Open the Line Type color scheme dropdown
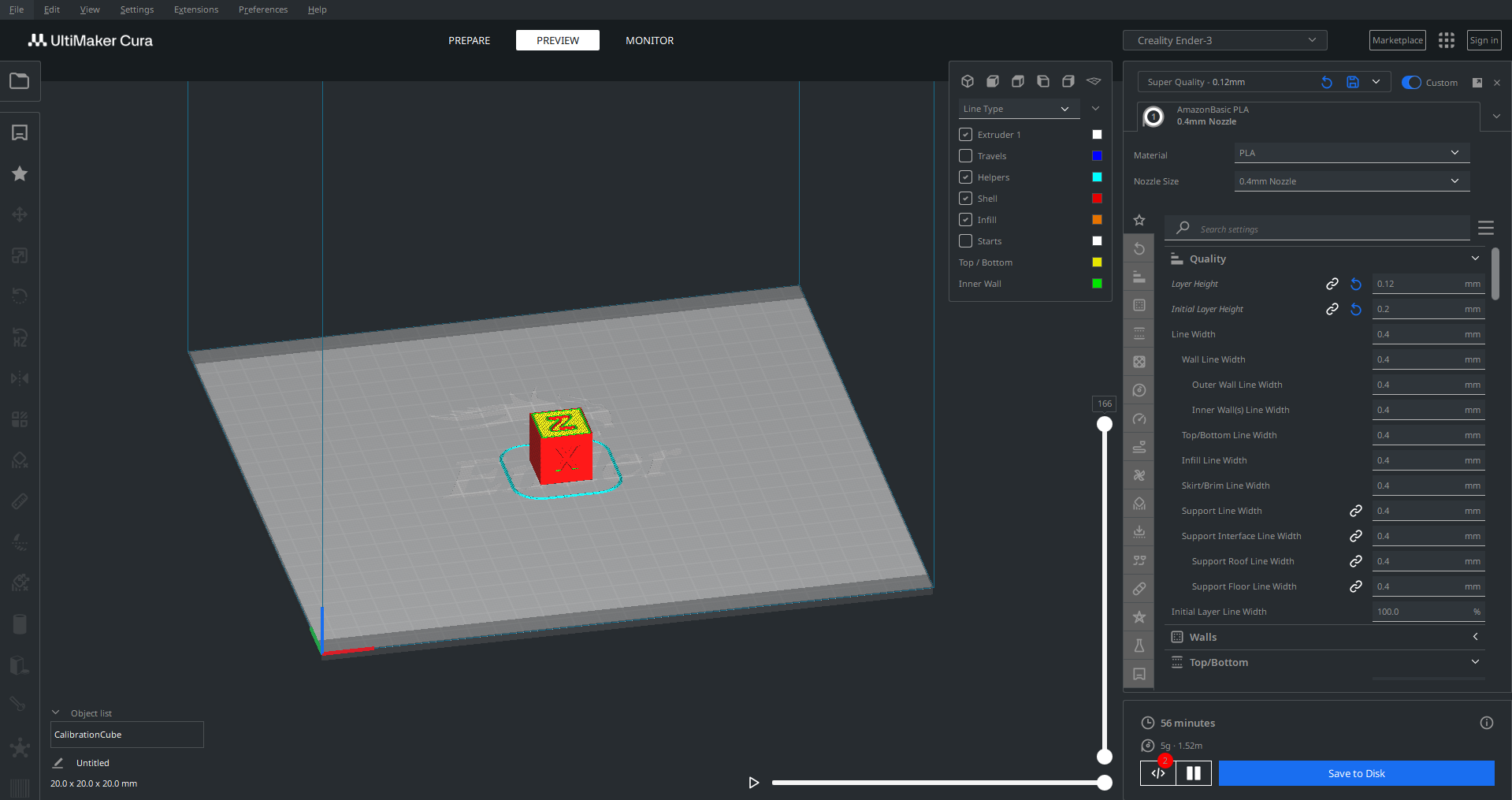This screenshot has height=800, width=1512. coord(1018,108)
